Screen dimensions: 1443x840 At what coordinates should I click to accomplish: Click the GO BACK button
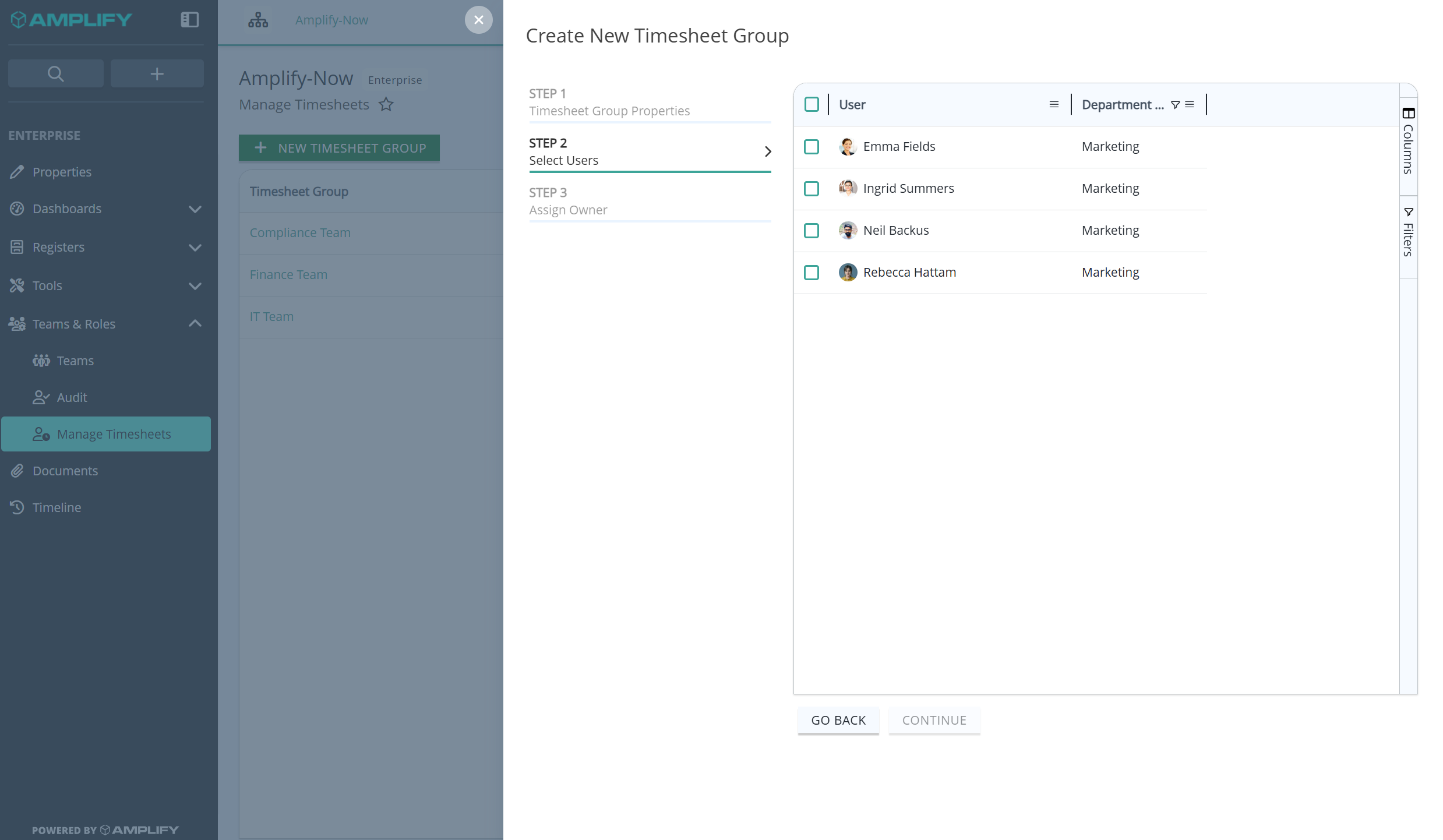pos(838,721)
